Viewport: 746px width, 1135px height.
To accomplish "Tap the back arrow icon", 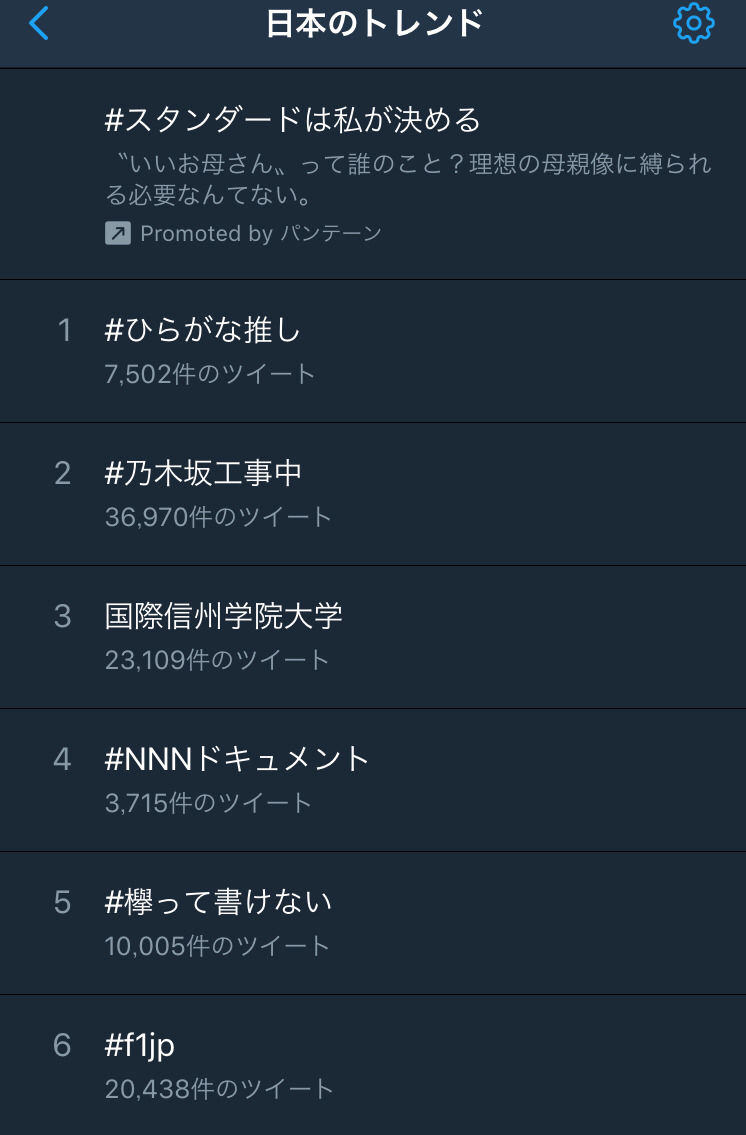I will 39,23.
